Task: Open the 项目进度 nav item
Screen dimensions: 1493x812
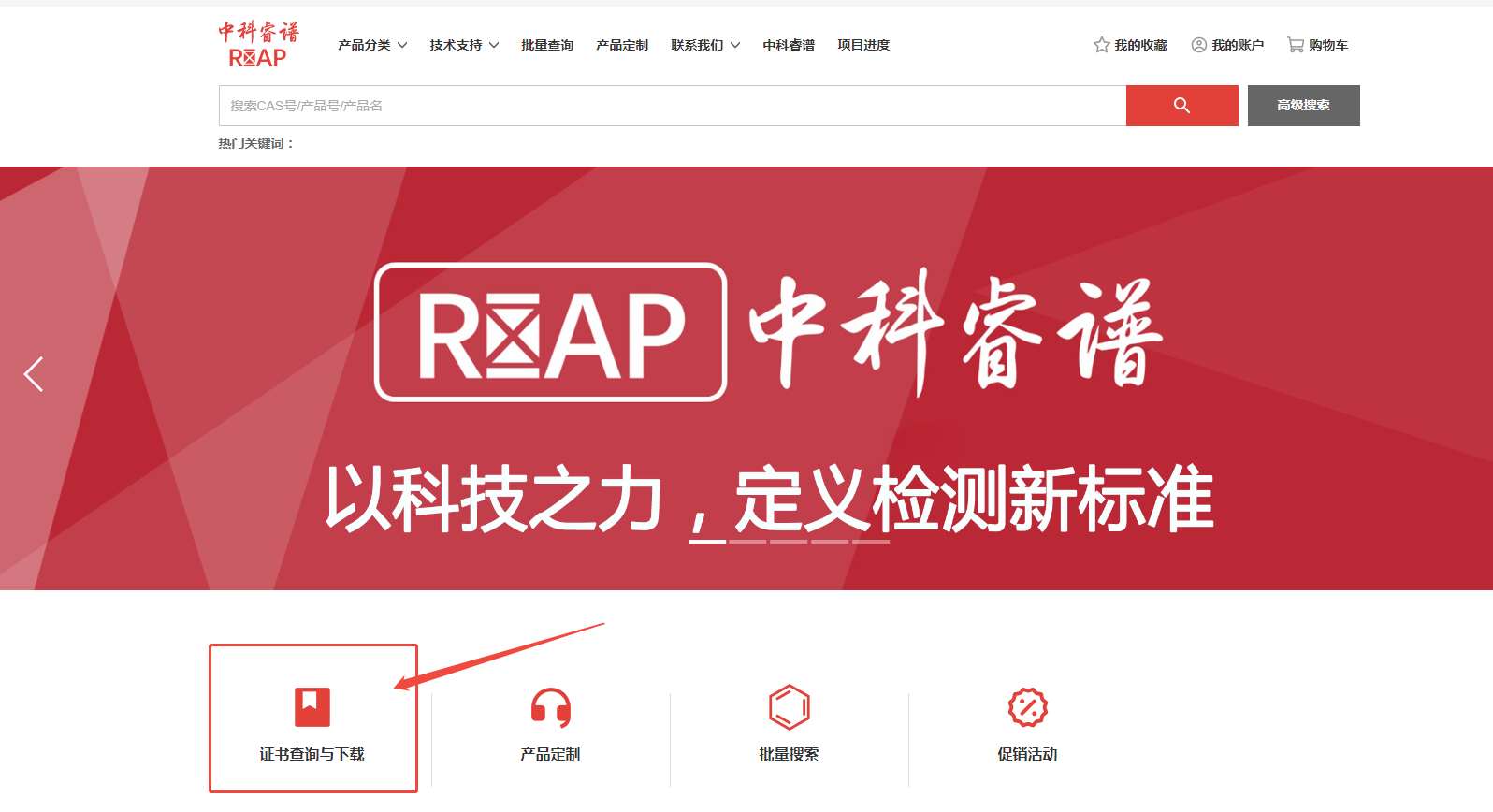Action: point(863,45)
